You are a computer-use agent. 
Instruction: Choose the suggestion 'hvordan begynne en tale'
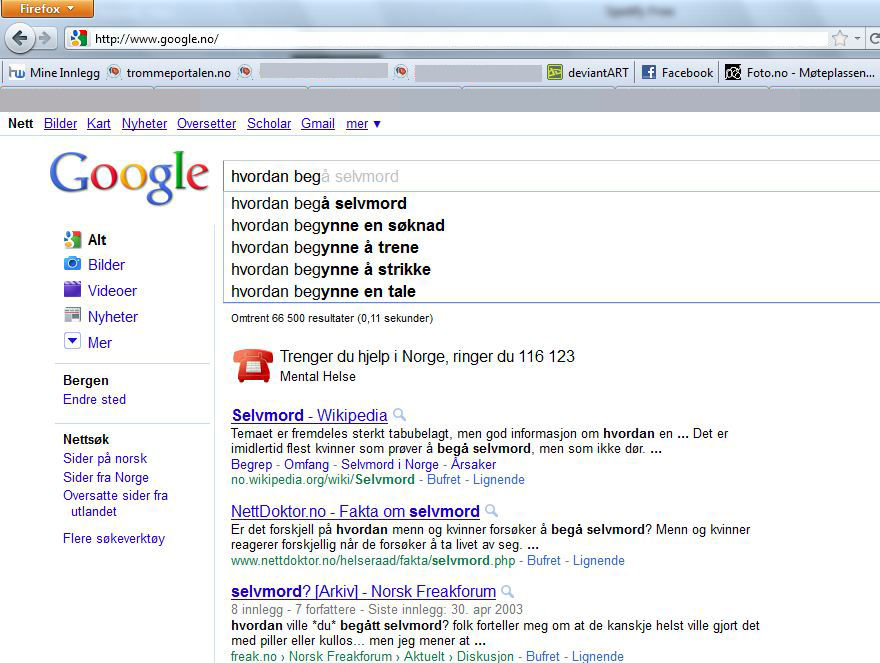552,291
